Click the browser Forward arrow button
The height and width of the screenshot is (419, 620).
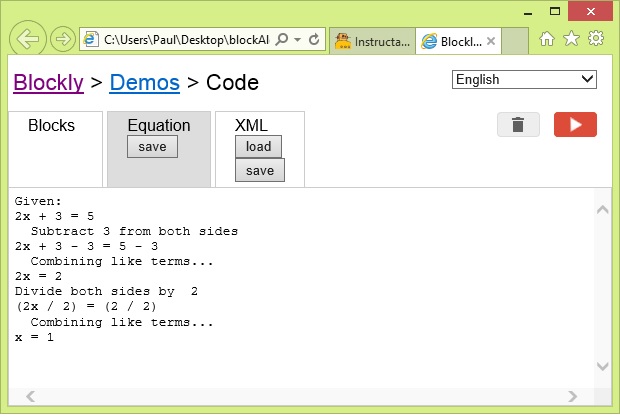point(62,39)
